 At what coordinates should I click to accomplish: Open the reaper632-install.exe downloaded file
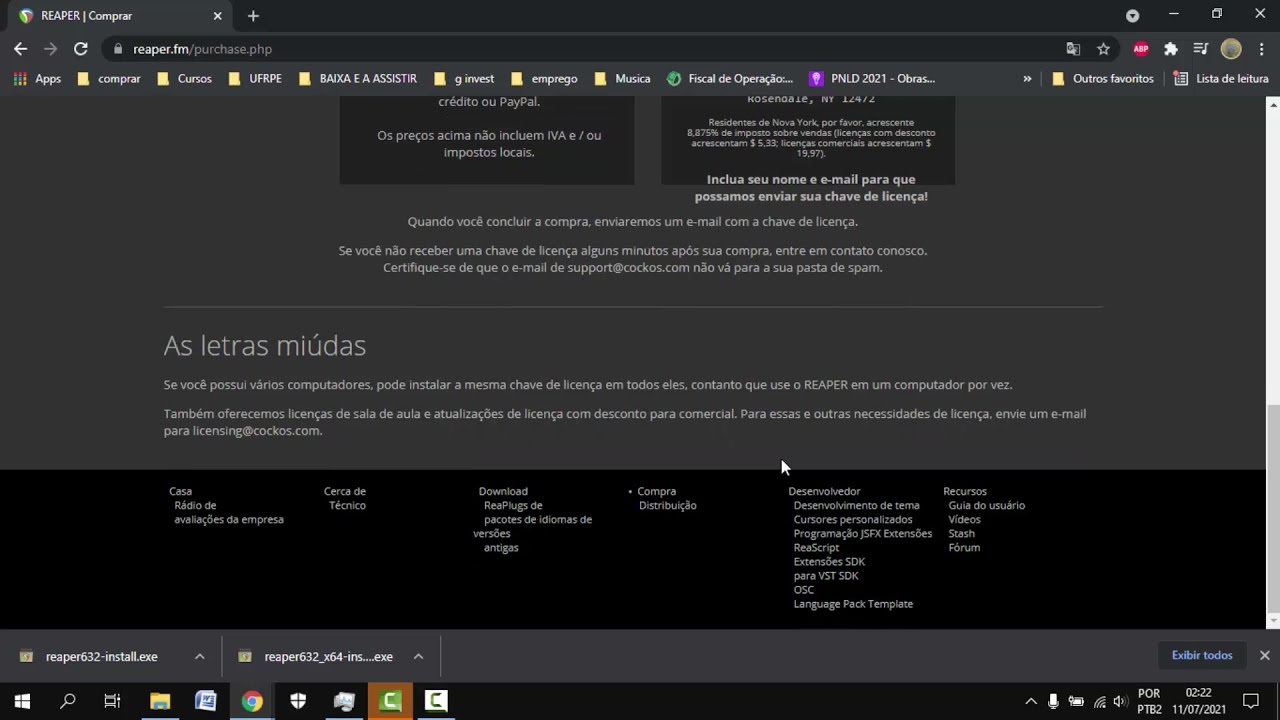click(x=101, y=656)
